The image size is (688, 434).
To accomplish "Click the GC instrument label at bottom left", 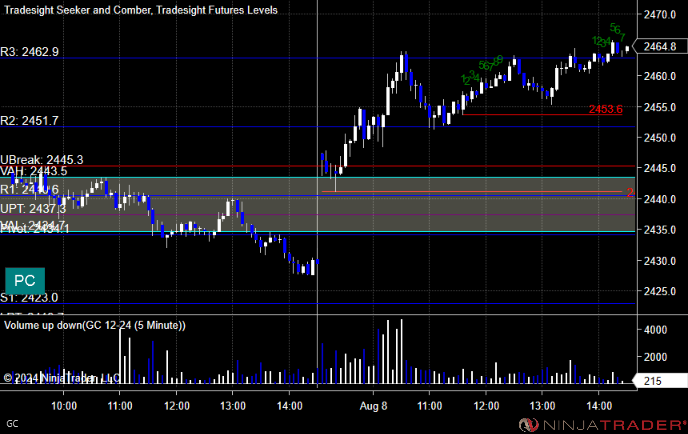I will [12, 423].
